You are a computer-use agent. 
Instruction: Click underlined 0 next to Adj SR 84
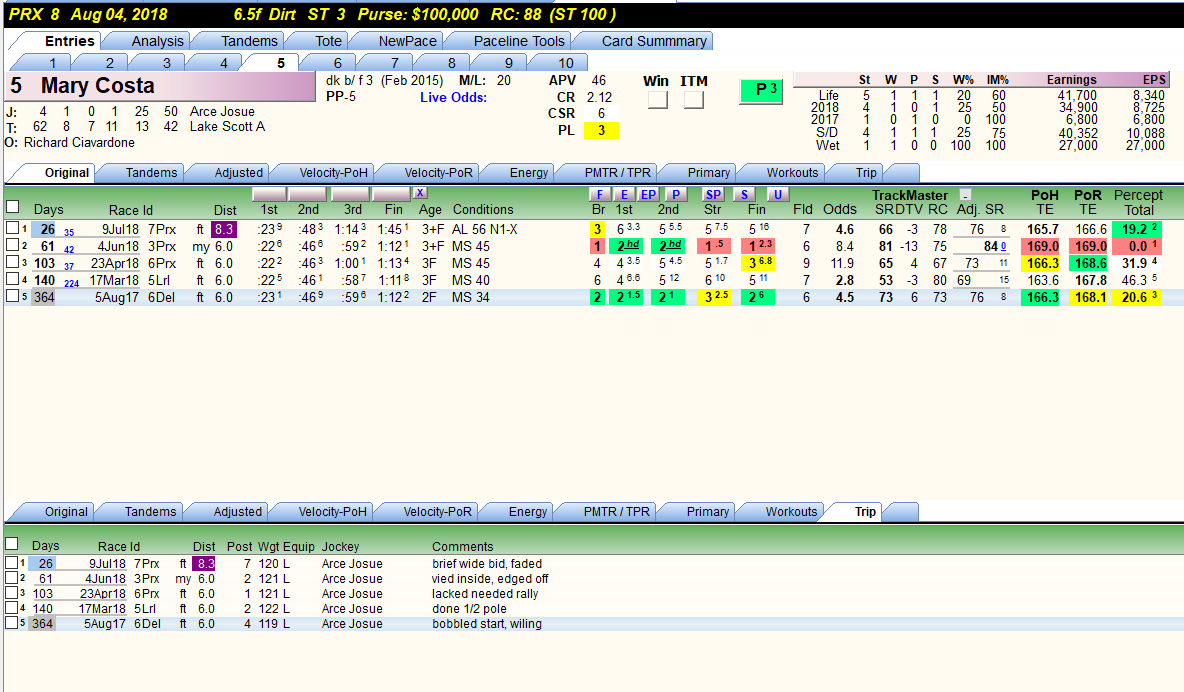1004,246
